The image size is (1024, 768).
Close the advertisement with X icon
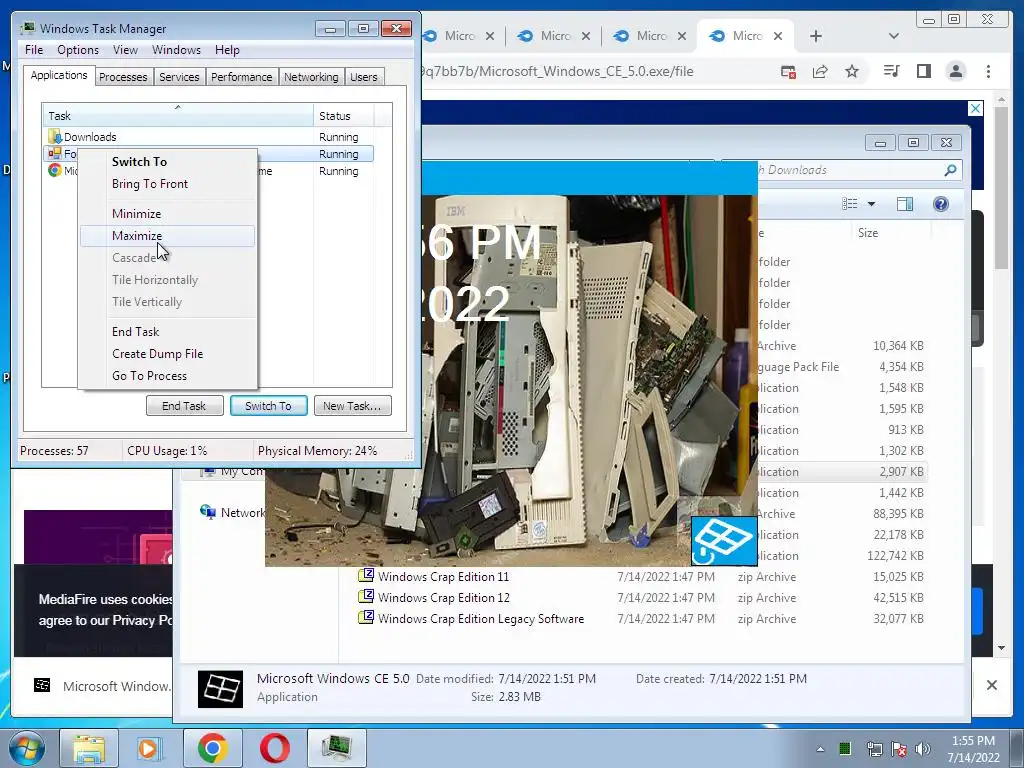click(975, 108)
